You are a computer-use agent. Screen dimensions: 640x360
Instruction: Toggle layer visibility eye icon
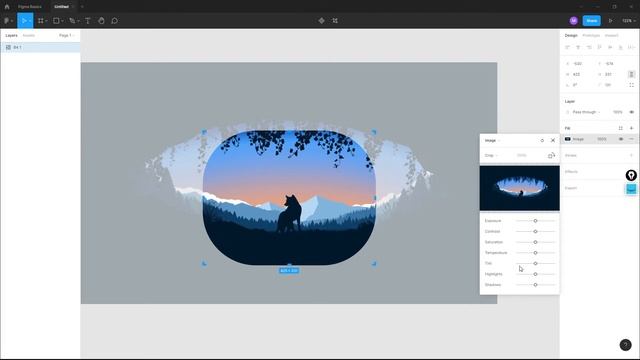pyautogui.click(x=631, y=112)
